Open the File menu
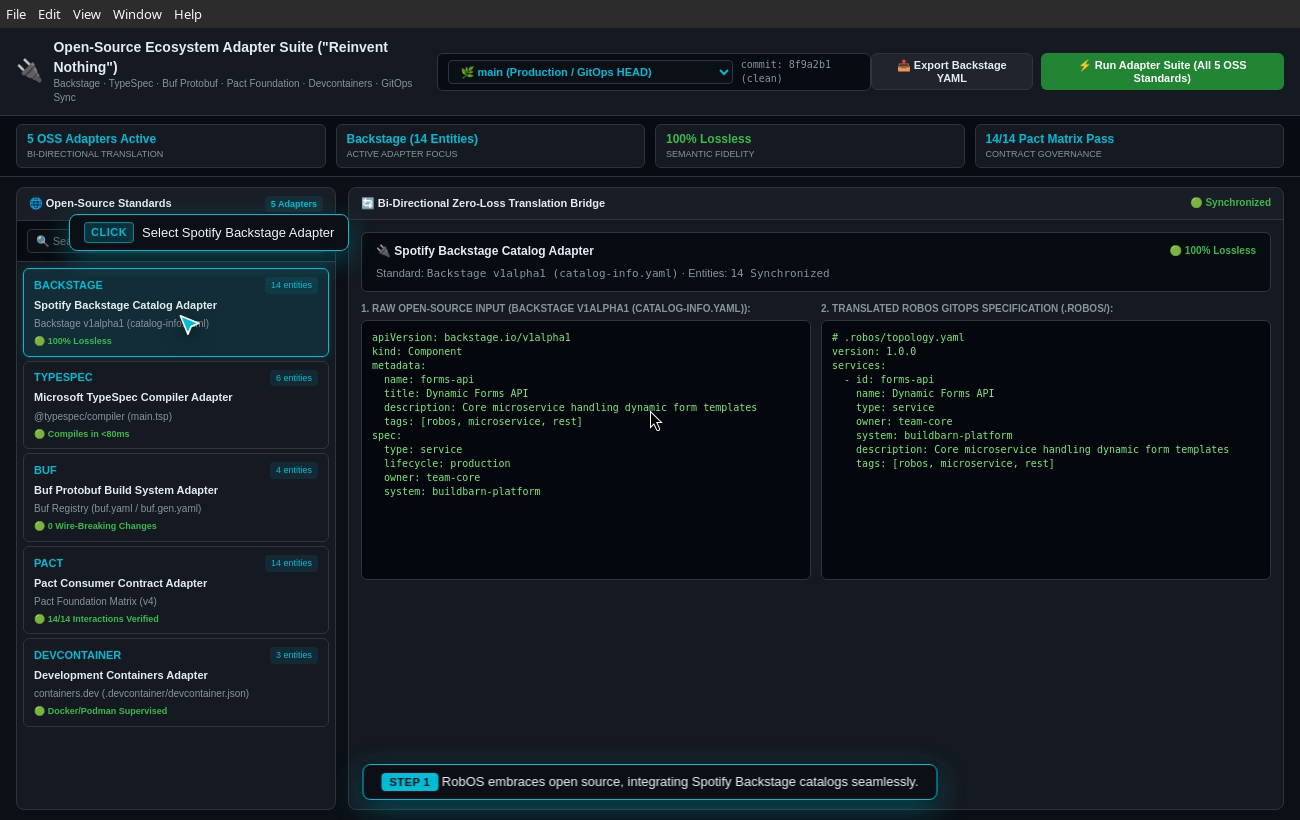1300x820 pixels. (x=16, y=14)
